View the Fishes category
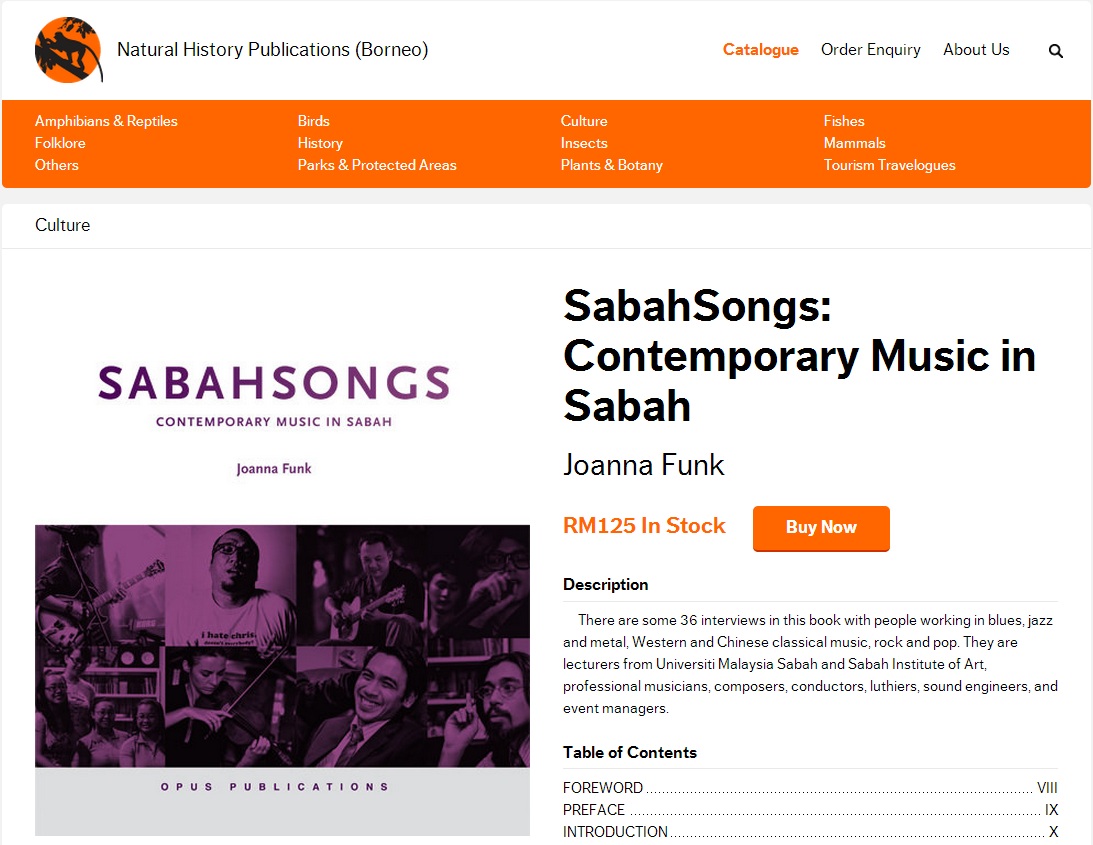 (x=844, y=121)
